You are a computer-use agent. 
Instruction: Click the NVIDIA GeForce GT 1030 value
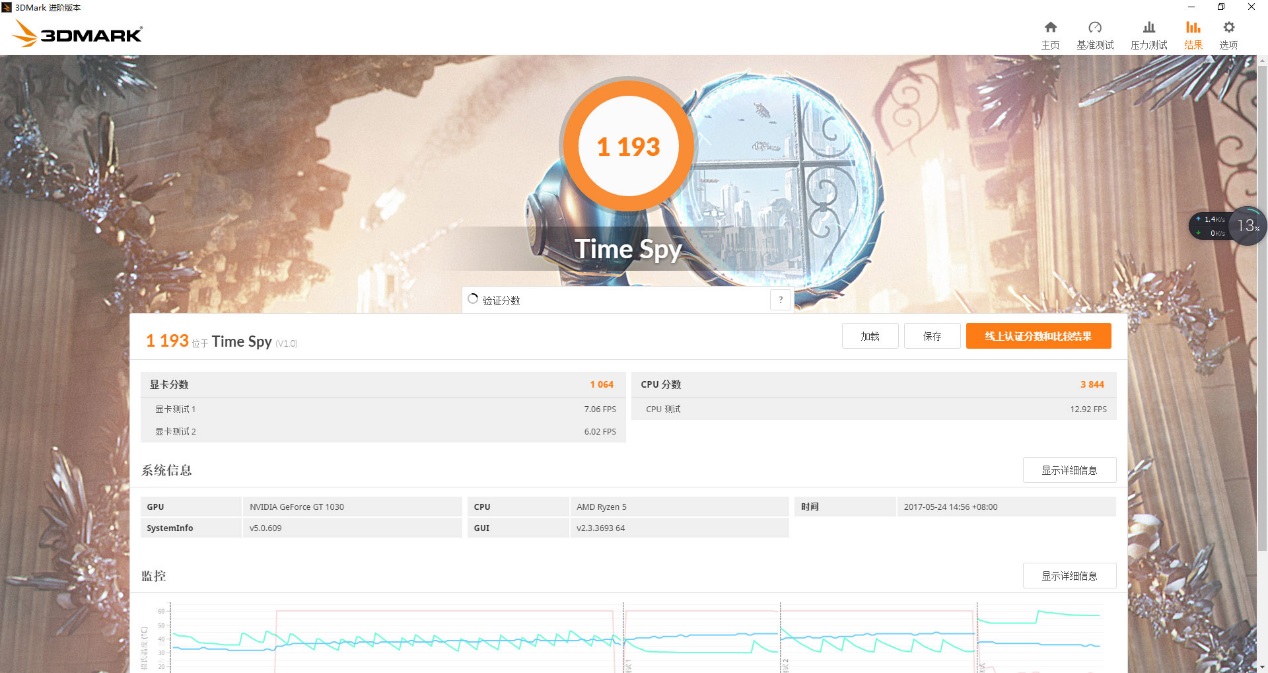coord(297,507)
